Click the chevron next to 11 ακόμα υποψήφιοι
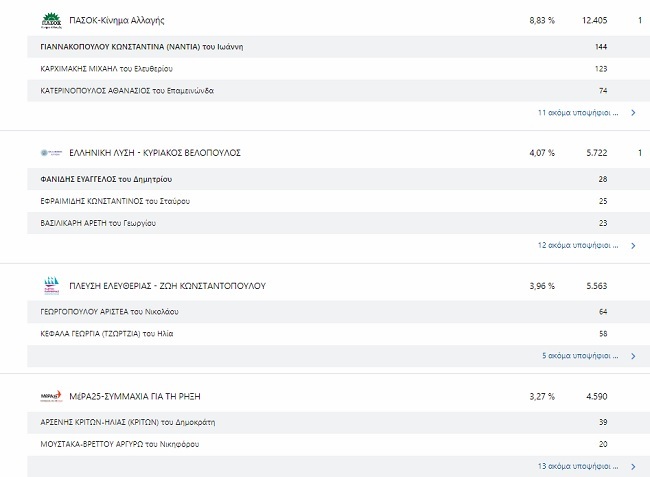The height and width of the screenshot is (477, 650). pyautogui.click(x=633, y=113)
